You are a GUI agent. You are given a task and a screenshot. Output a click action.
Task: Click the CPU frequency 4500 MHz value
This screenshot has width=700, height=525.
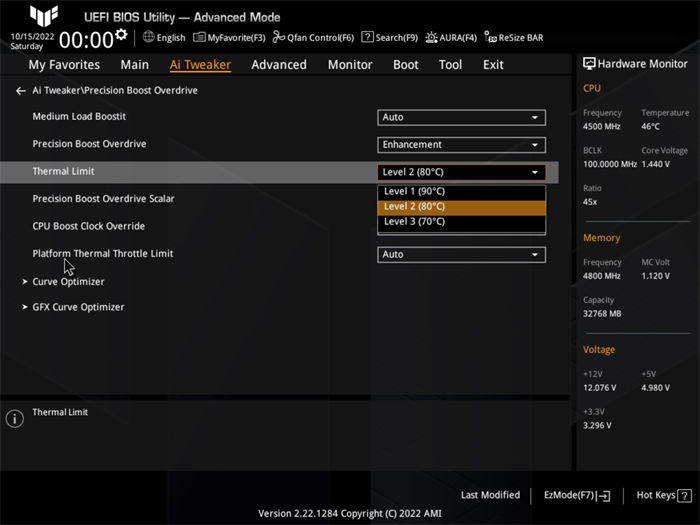pos(601,127)
